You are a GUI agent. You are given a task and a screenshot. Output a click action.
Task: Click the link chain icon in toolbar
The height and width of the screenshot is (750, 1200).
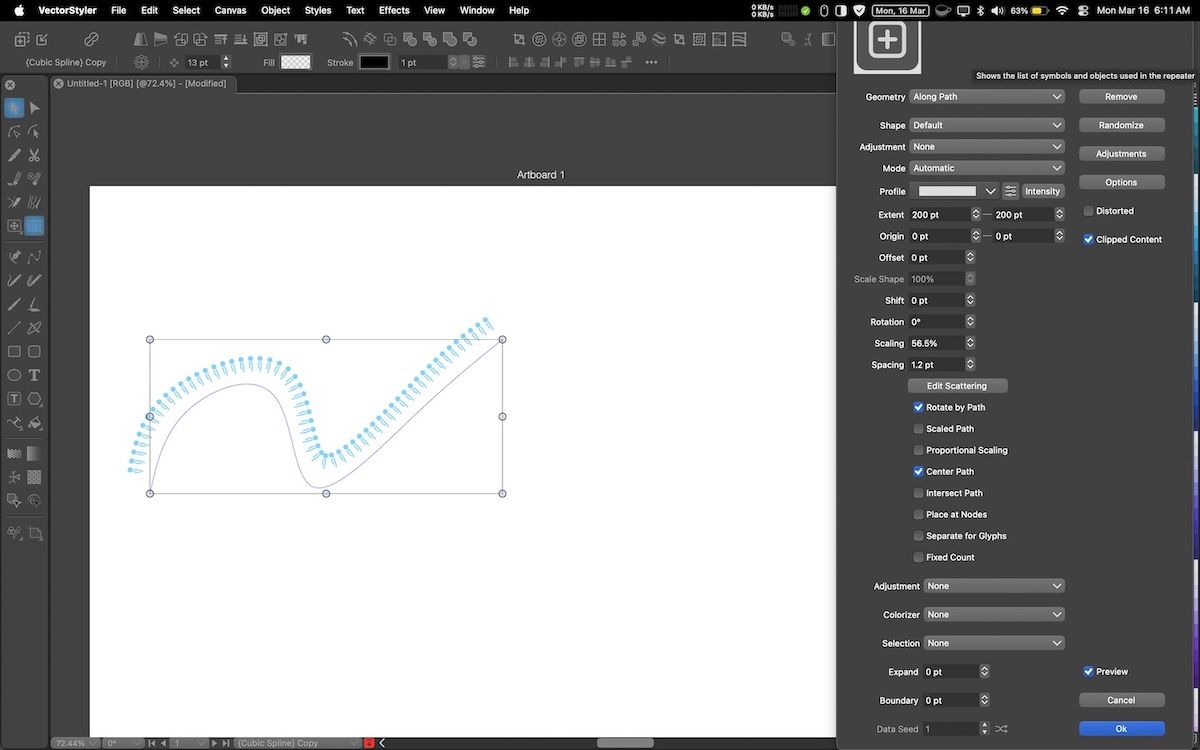[91, 40]
